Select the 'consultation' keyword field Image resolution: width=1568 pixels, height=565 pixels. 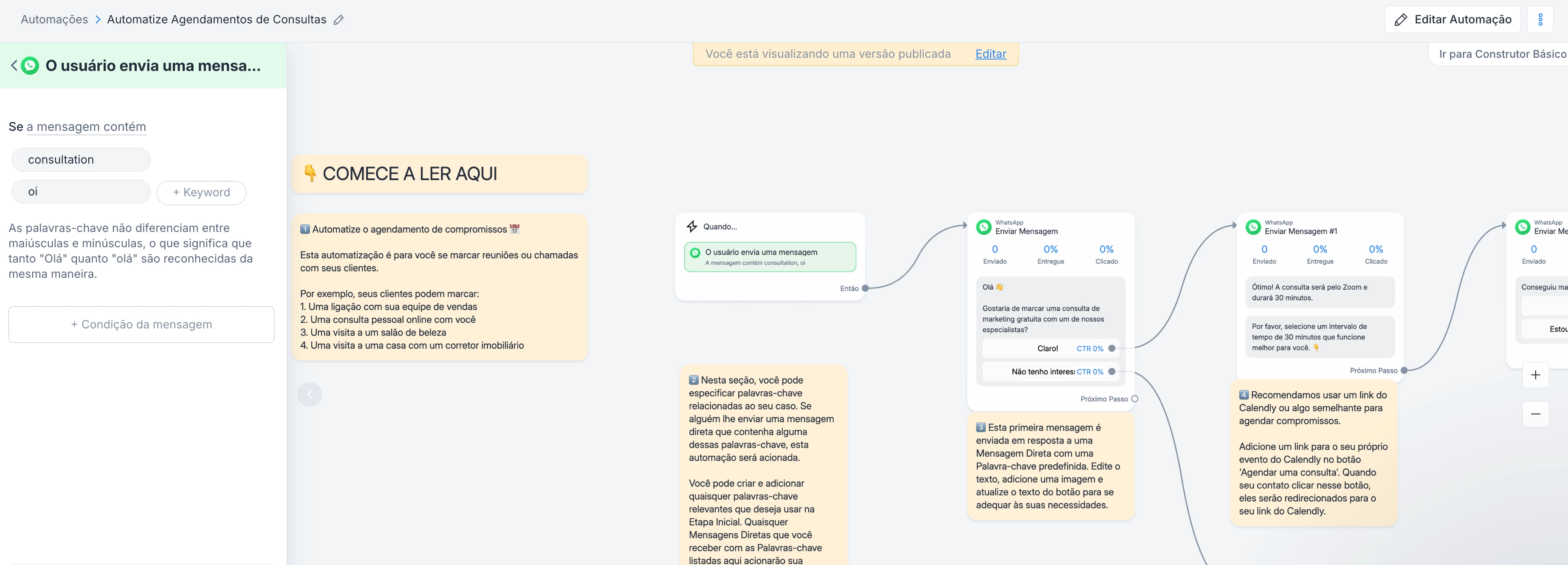click(x=81, y=159)
